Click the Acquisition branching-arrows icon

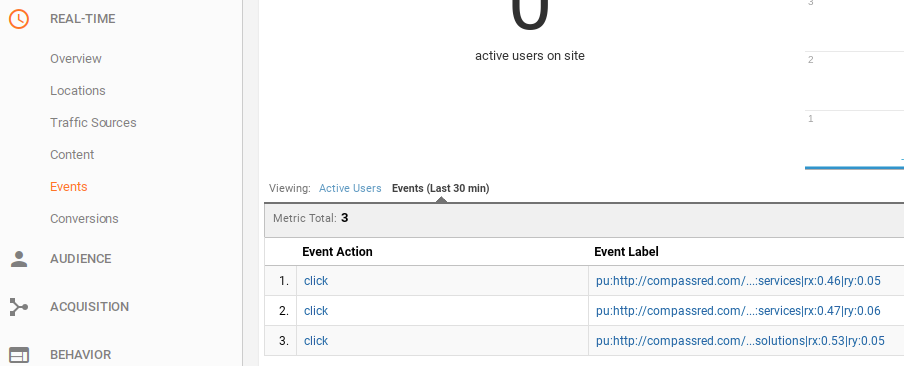(x=18, y=307)
